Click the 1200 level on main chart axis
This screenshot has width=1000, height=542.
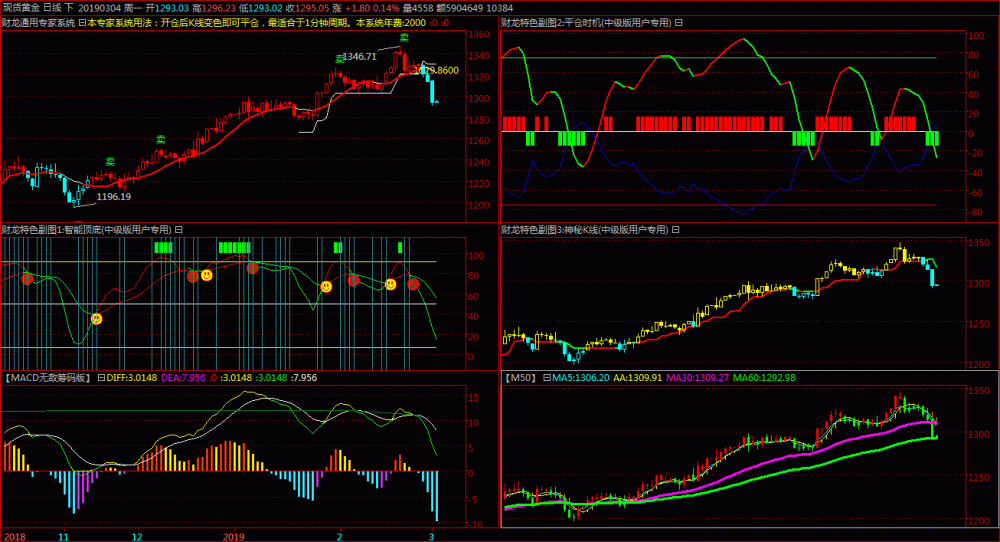coord(479,205)
